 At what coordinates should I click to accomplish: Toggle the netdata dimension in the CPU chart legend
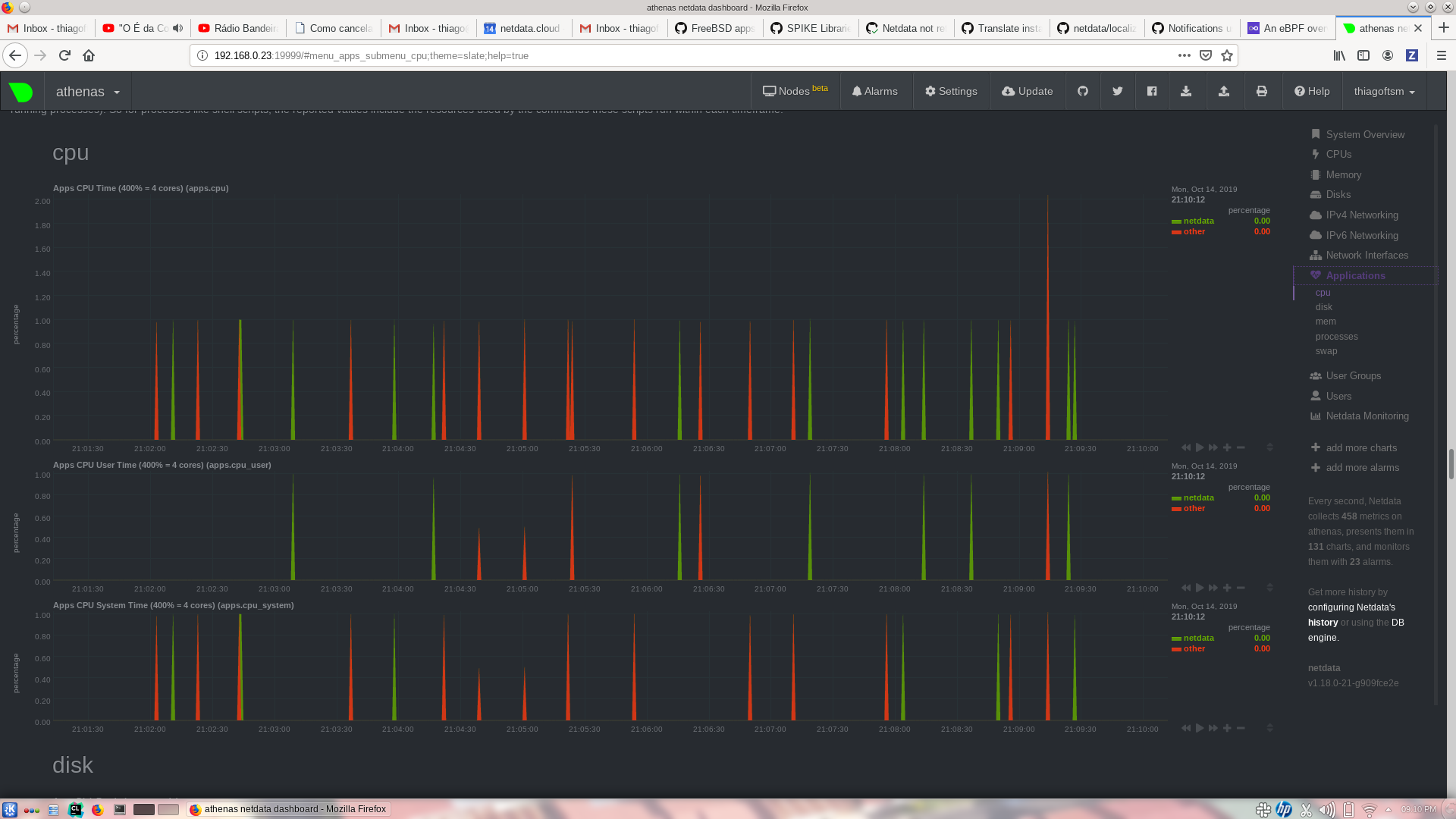[1197, 221]
